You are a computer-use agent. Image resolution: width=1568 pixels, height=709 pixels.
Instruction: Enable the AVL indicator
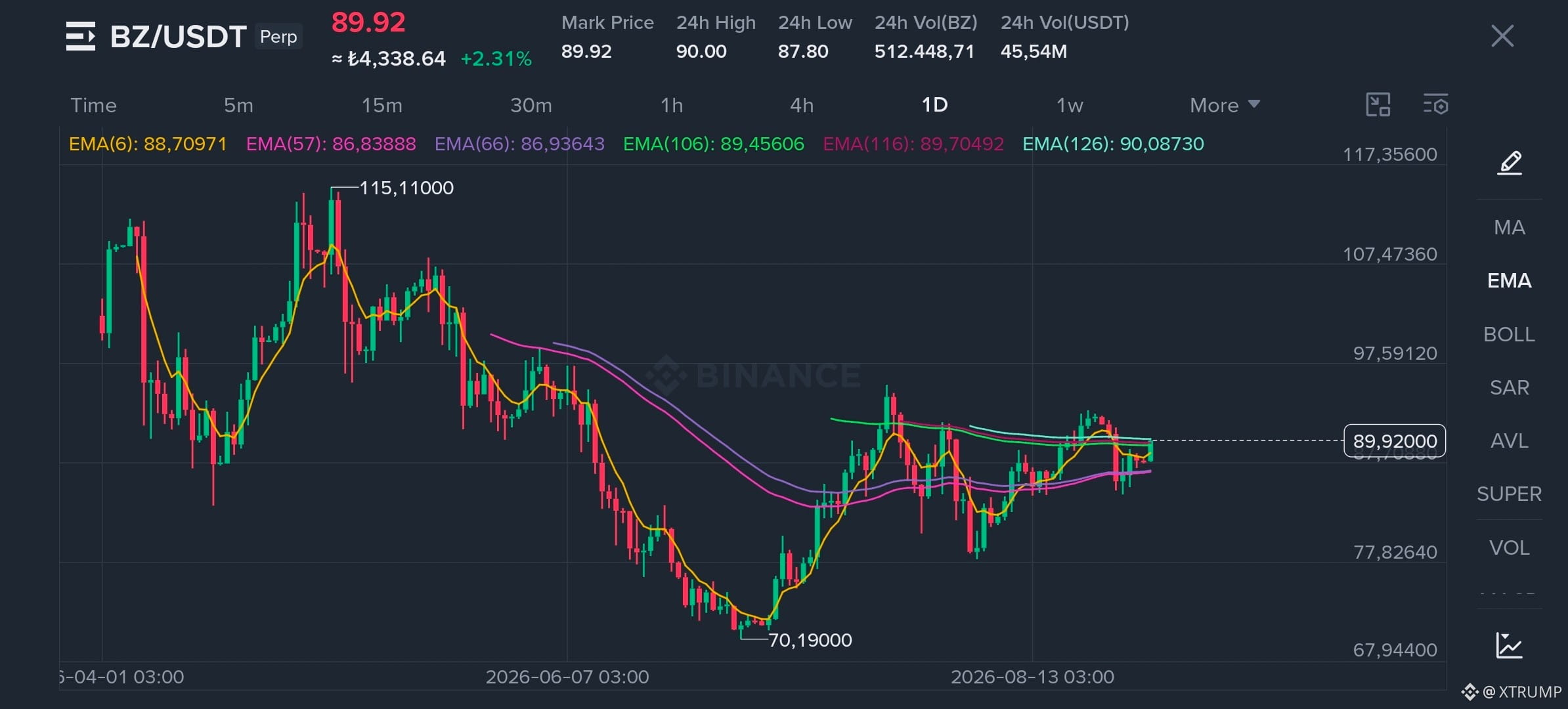1510,440
